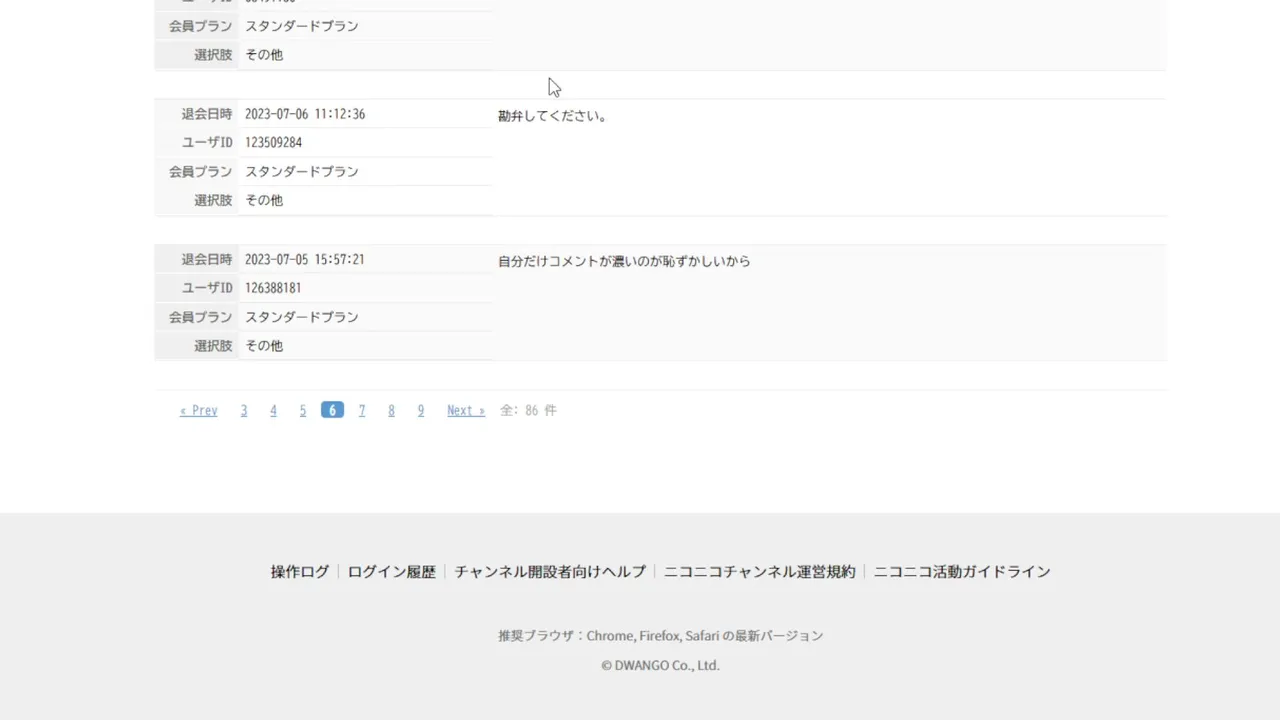Select スタンダードプラン for user 126388181
This screenshot has height=720, width=1280.
[x=302, y=317]
